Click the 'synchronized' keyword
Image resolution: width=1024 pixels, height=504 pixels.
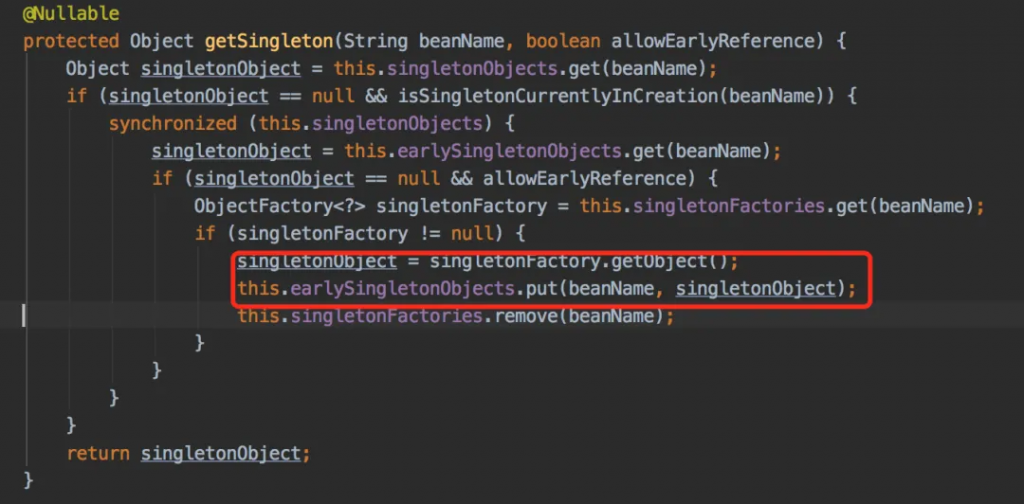pos(172,123)
